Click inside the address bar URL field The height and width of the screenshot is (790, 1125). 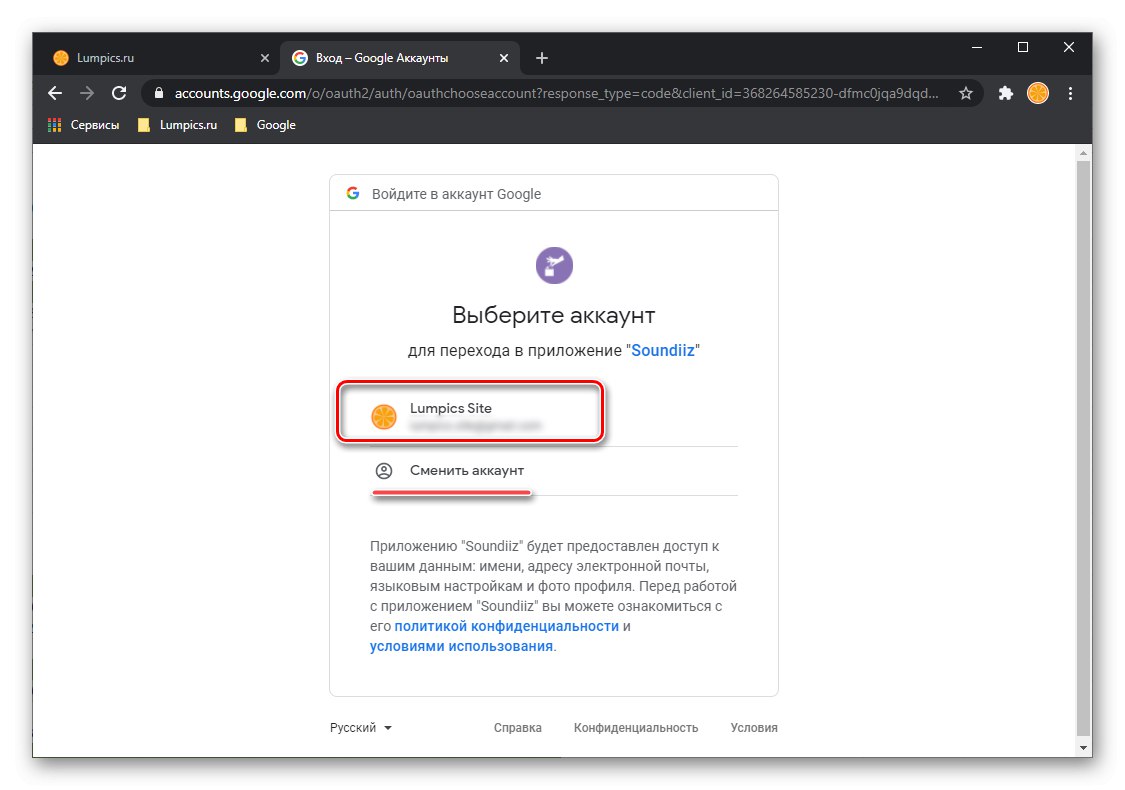[500, 93]
